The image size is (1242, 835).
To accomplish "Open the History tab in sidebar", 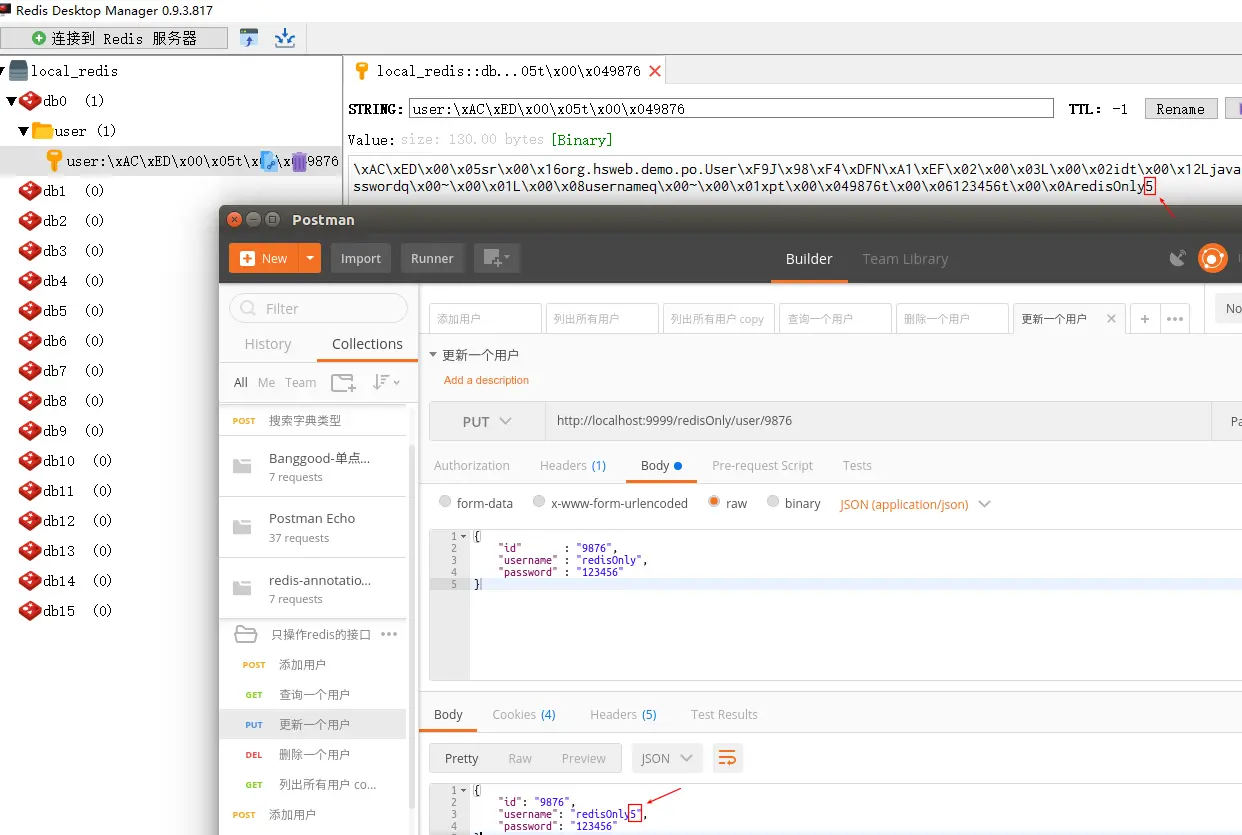I will tap(268, 343).
